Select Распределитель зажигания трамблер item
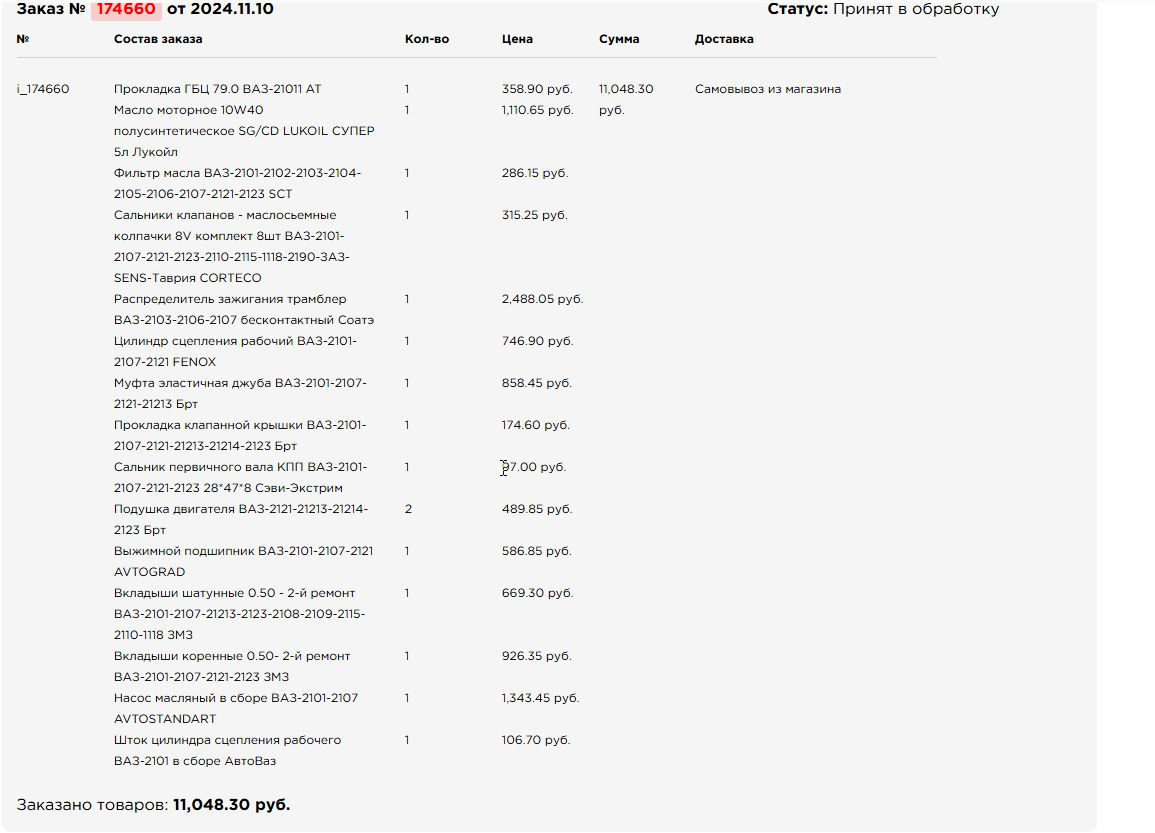This screenshot has height=833, width=1155. pos(243,309)
